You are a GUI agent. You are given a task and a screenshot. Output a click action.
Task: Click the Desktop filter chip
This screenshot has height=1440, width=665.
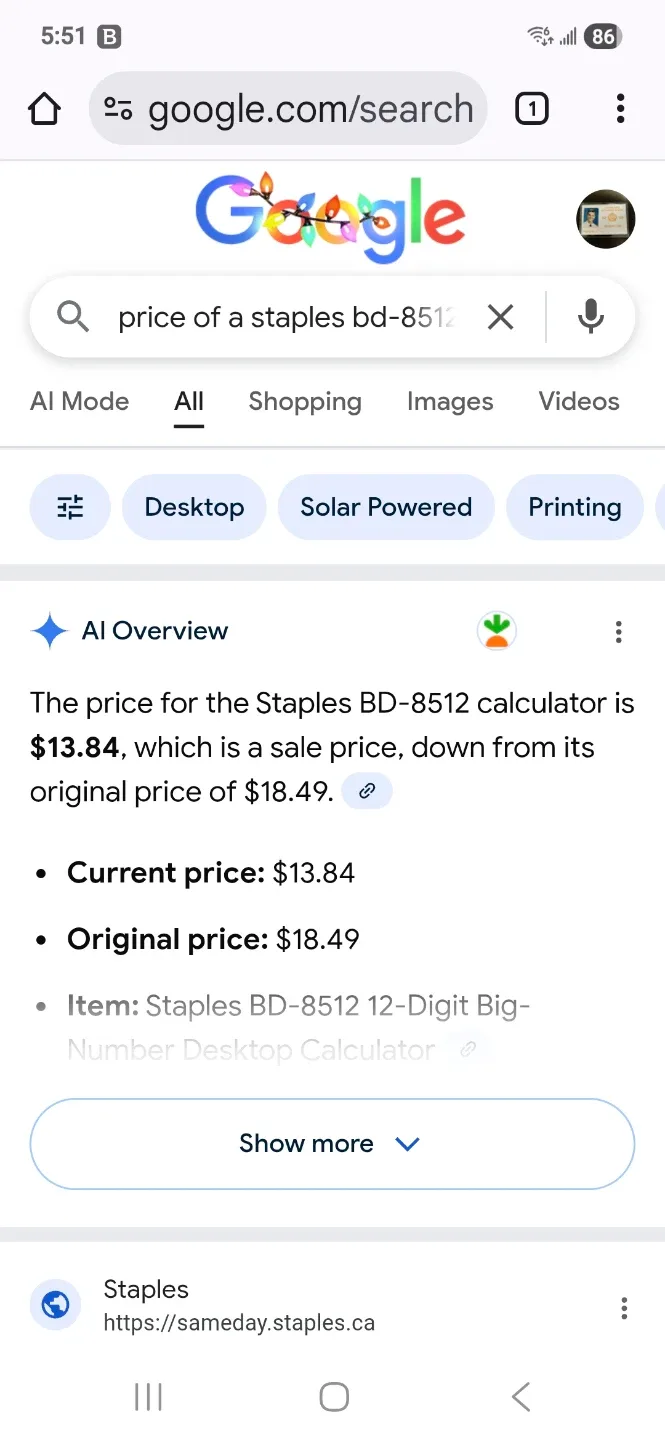pyautogui.click(x=194, y=507)
